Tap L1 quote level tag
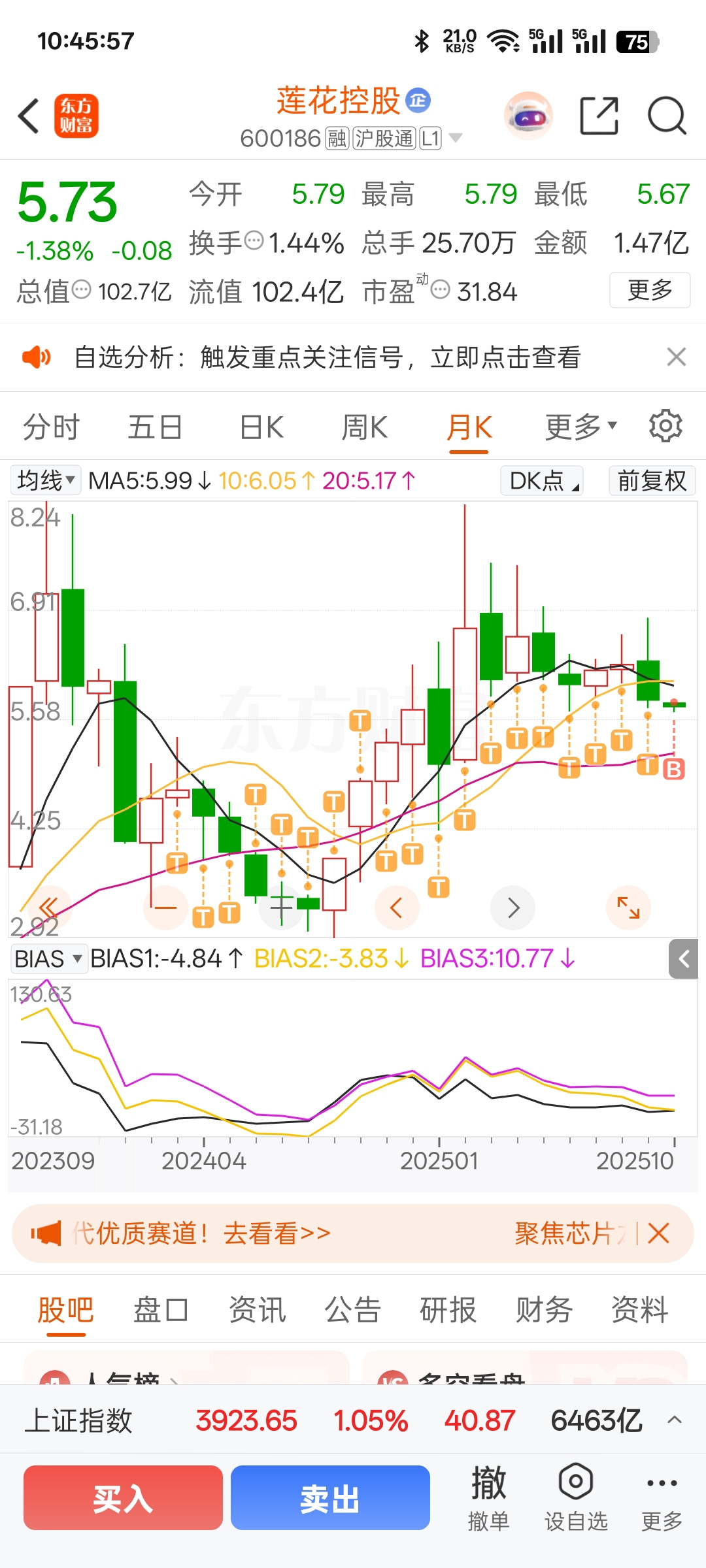Image resolution: width=706 pixels, height=1568 pixels. point(430,138)
